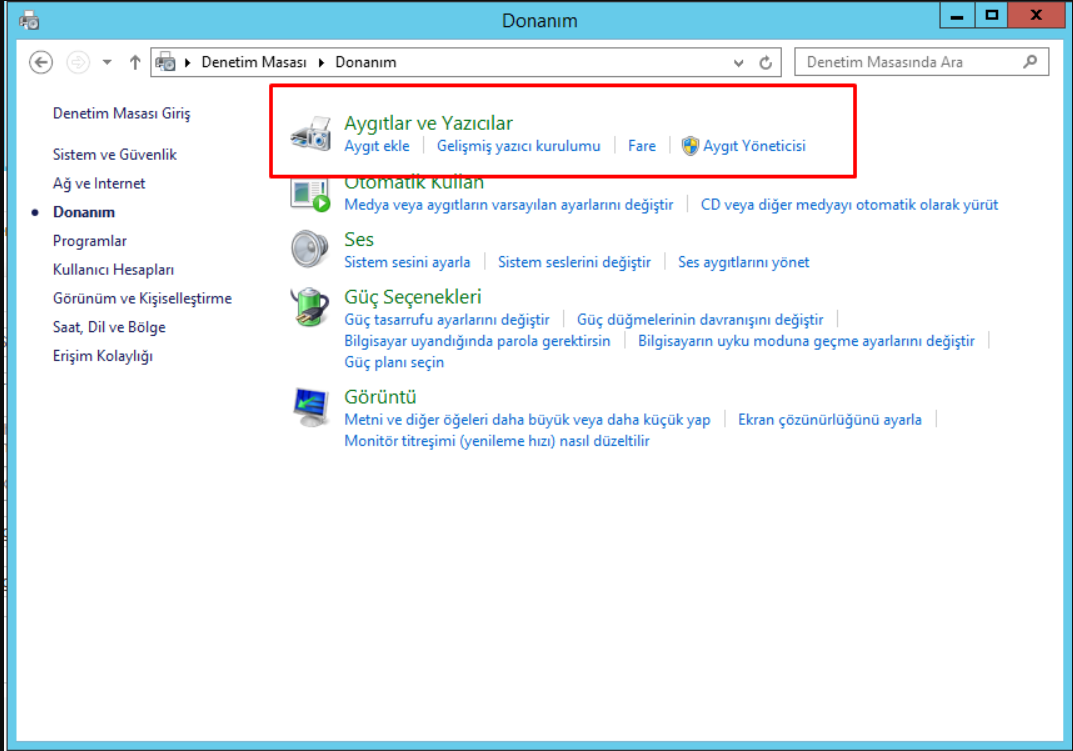Screen dimensions: 1073x751
Task: Open Sistem ve Güvenlik category
Action: pyautogui.click(x=115, y=155)
